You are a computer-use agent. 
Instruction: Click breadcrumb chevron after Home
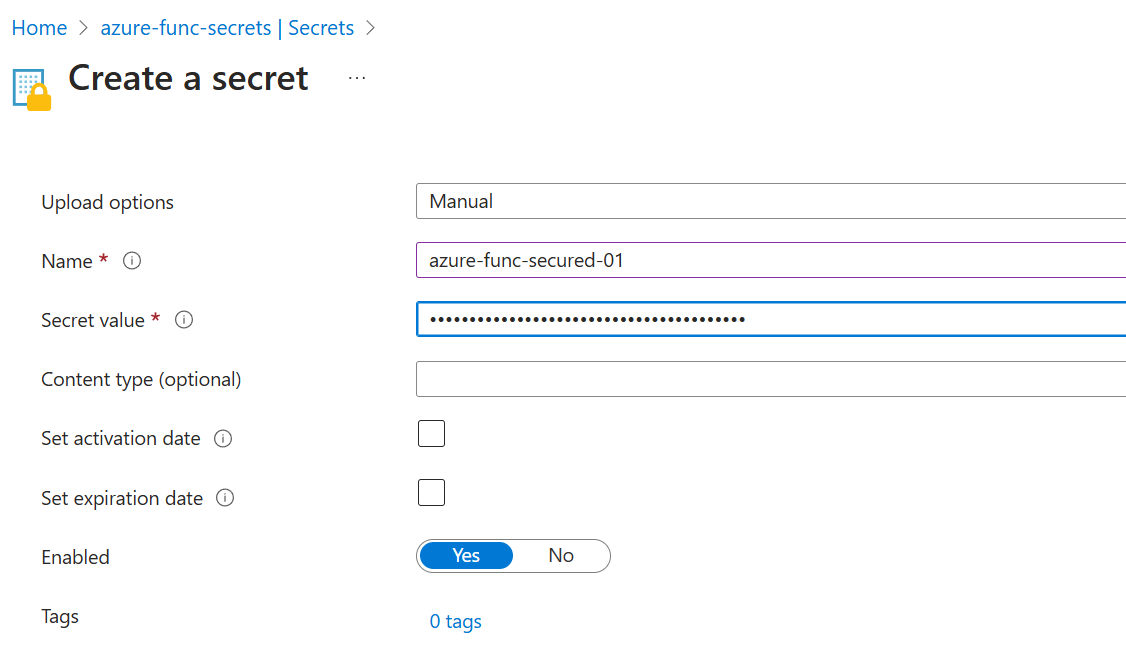point(84,28)
